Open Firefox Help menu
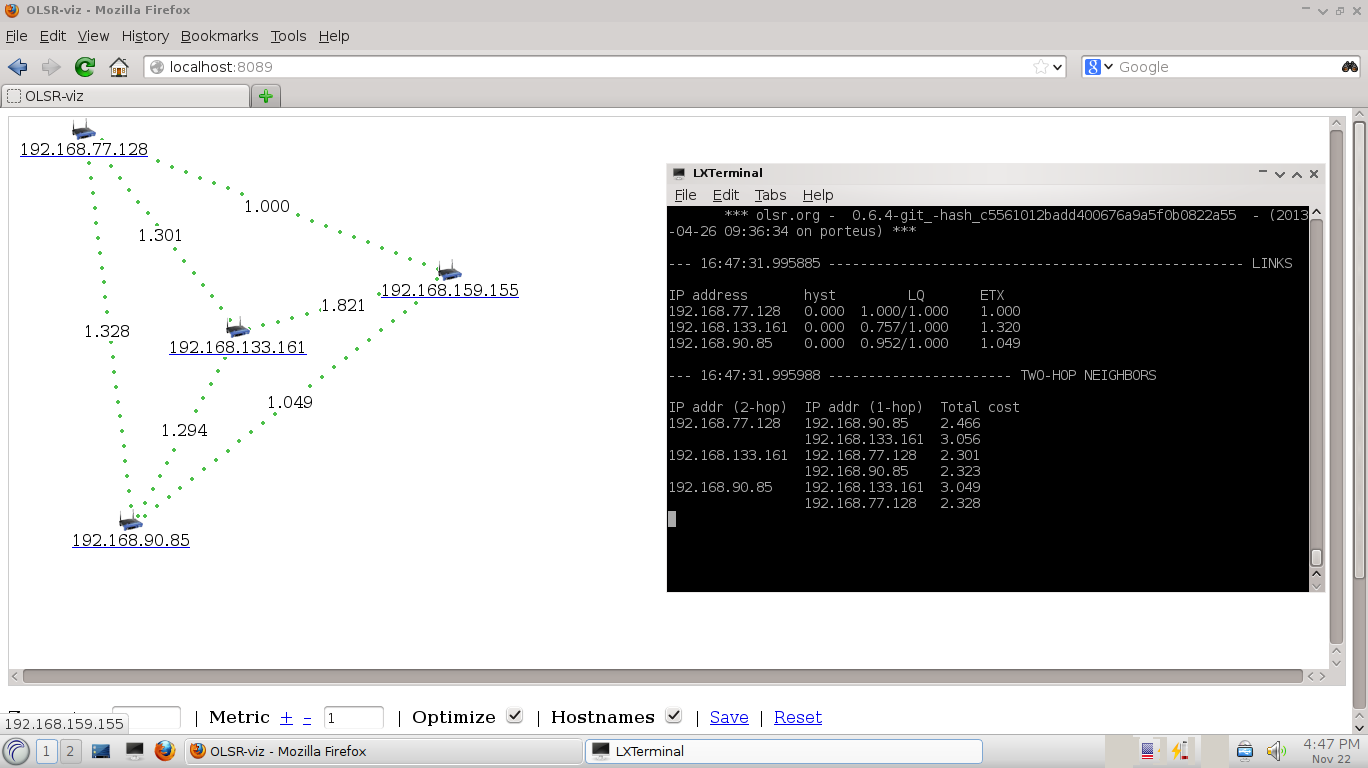Image resolution: width=1368 pixels, height=768 pixels. pyautogui.click(x=334, y=36)
